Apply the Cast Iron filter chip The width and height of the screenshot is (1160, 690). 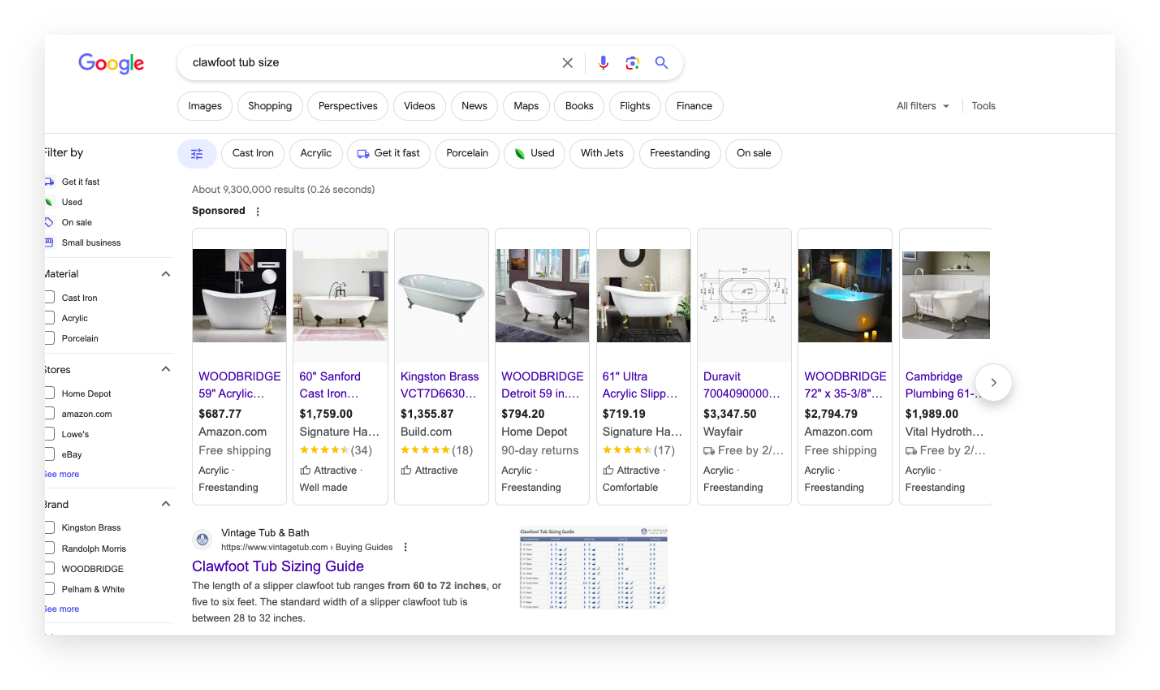click(x=253, y=154)
